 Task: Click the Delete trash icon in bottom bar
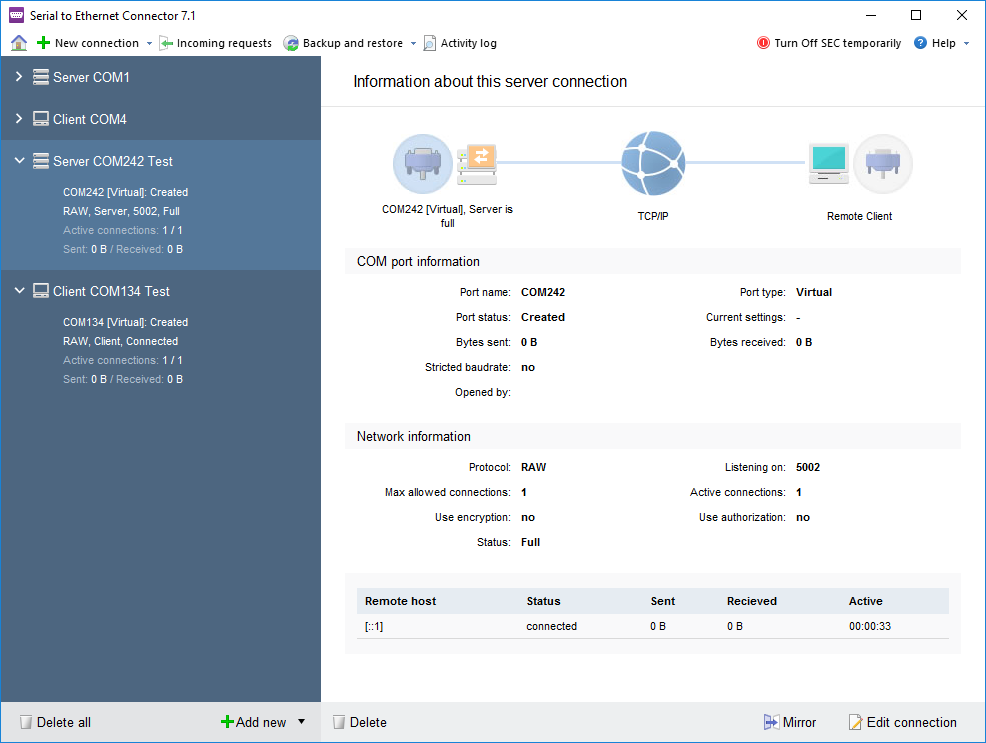[x=339, y=722]
